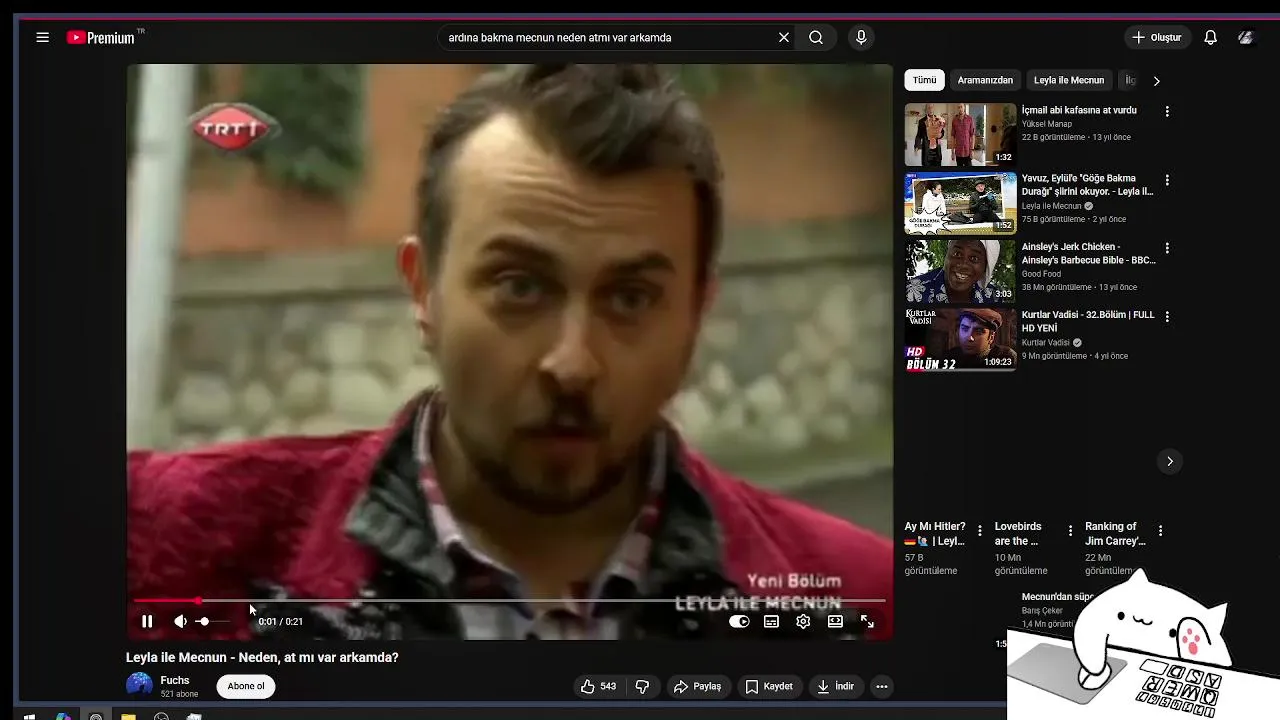Enter fullscreen mode in the player

click(x=867, y=621)
